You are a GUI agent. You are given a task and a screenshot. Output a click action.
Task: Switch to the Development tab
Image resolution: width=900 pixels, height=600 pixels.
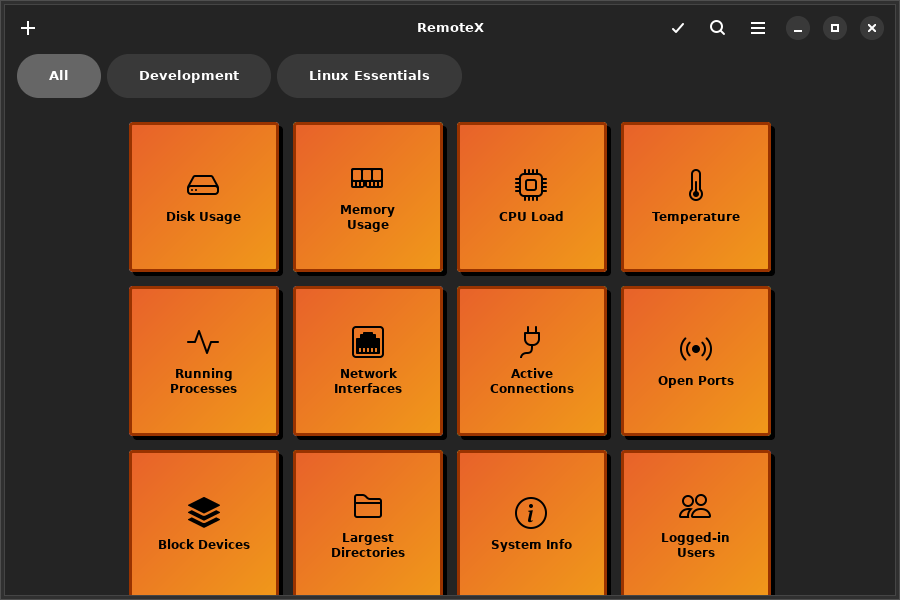pyautogui.click(x=189, y=76)
